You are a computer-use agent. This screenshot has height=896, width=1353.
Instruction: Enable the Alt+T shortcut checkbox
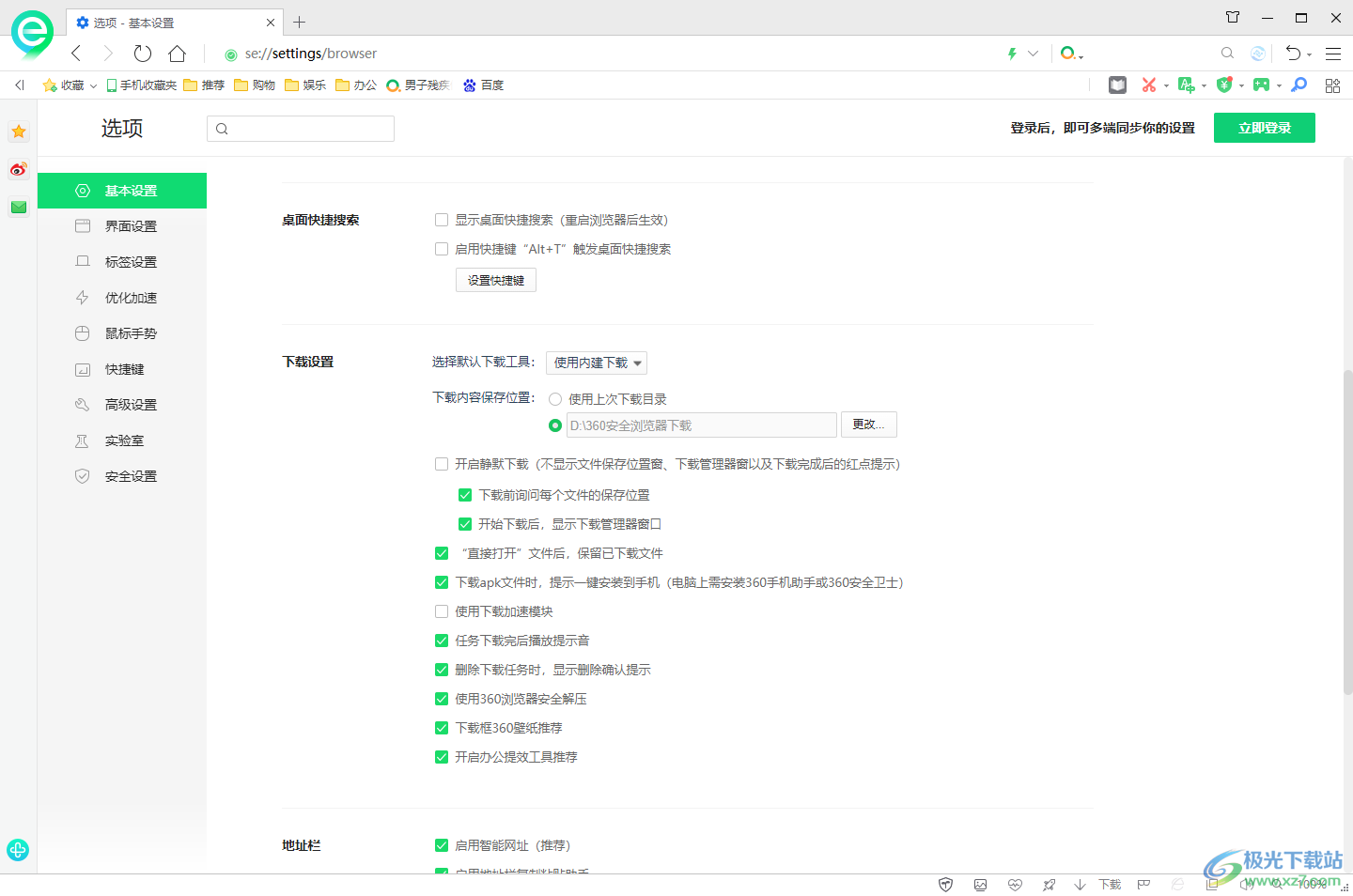pos(442,249)
